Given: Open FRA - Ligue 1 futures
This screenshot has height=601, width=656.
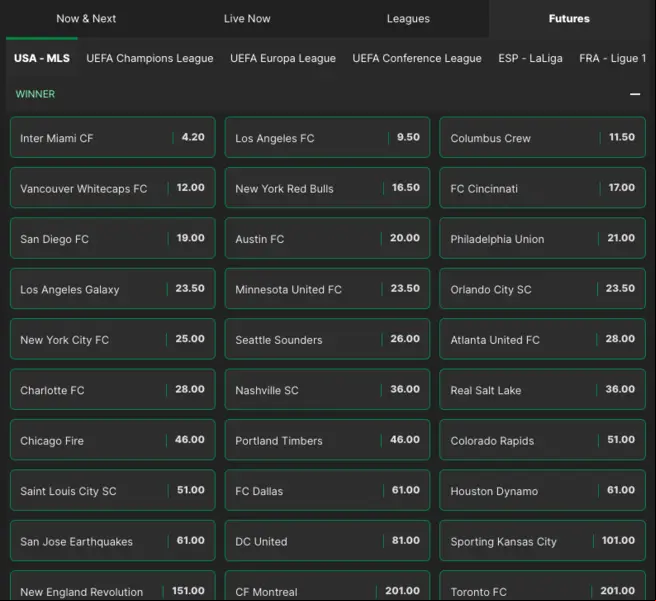Looking at the screenshot, I should tap(612, 58).
